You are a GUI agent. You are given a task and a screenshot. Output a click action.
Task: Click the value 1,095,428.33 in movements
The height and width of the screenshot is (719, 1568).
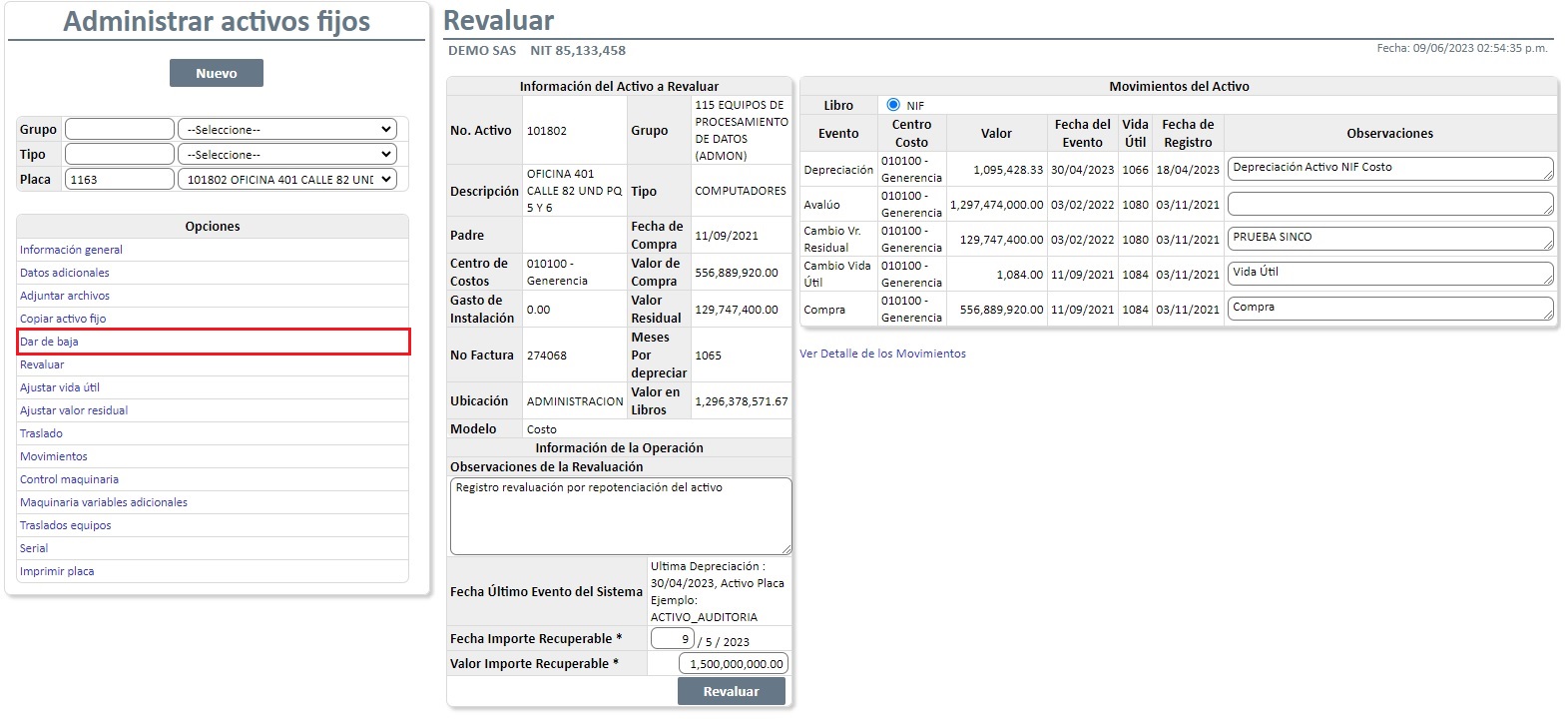(x=1008, y=170)
